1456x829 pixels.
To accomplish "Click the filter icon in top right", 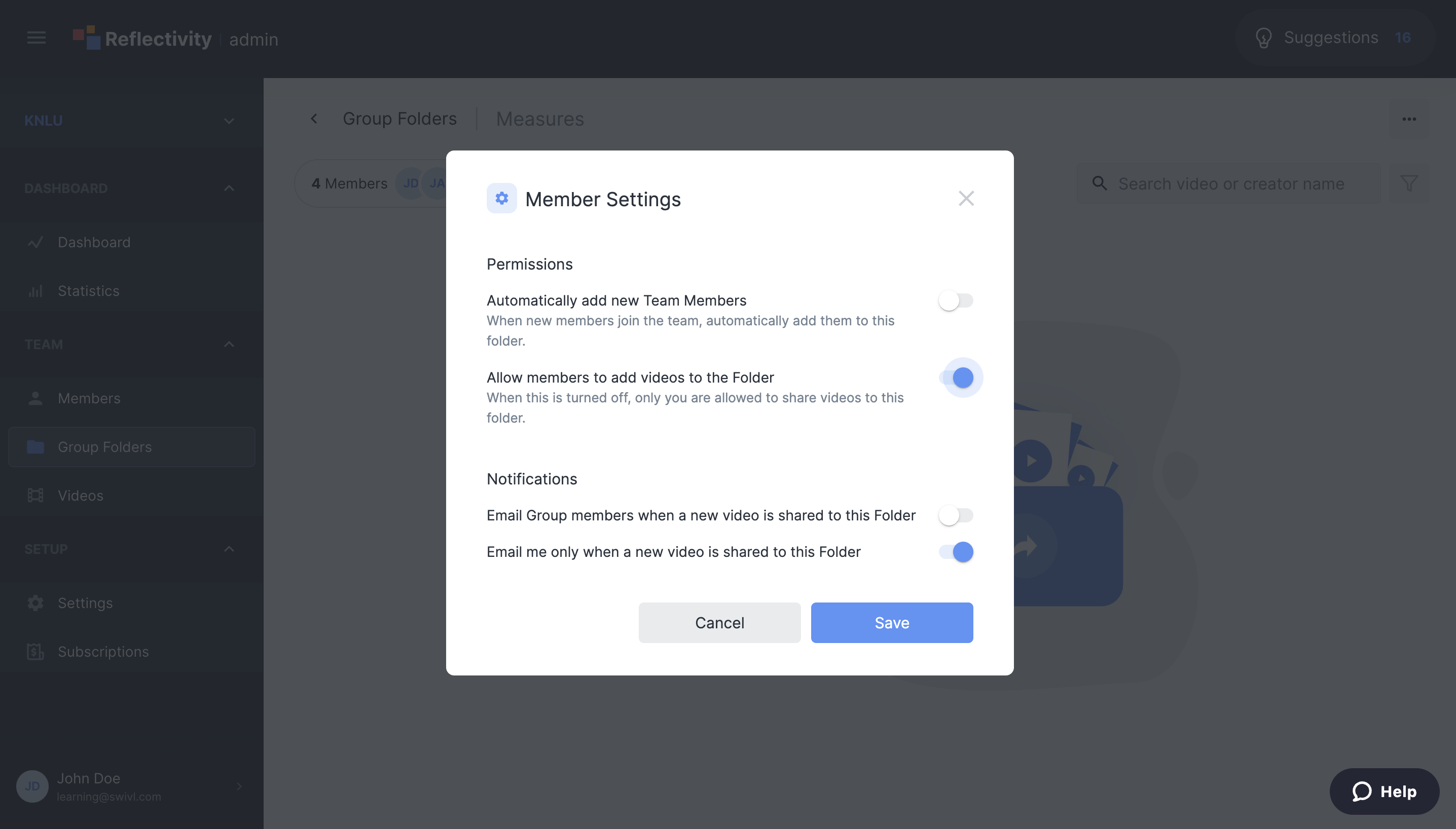I will click(x=1409, y=183).
